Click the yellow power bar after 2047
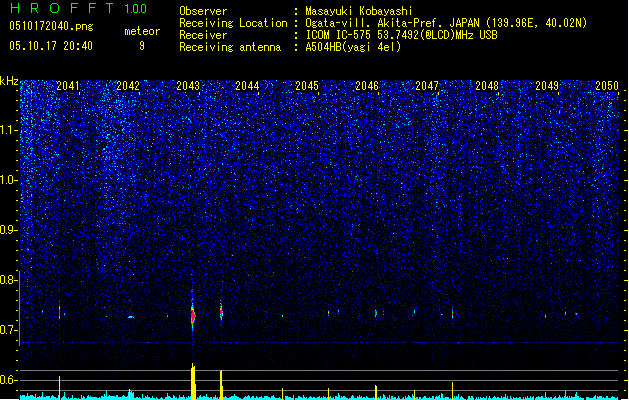Screen dimensions: 629x400 coord(452,391)
